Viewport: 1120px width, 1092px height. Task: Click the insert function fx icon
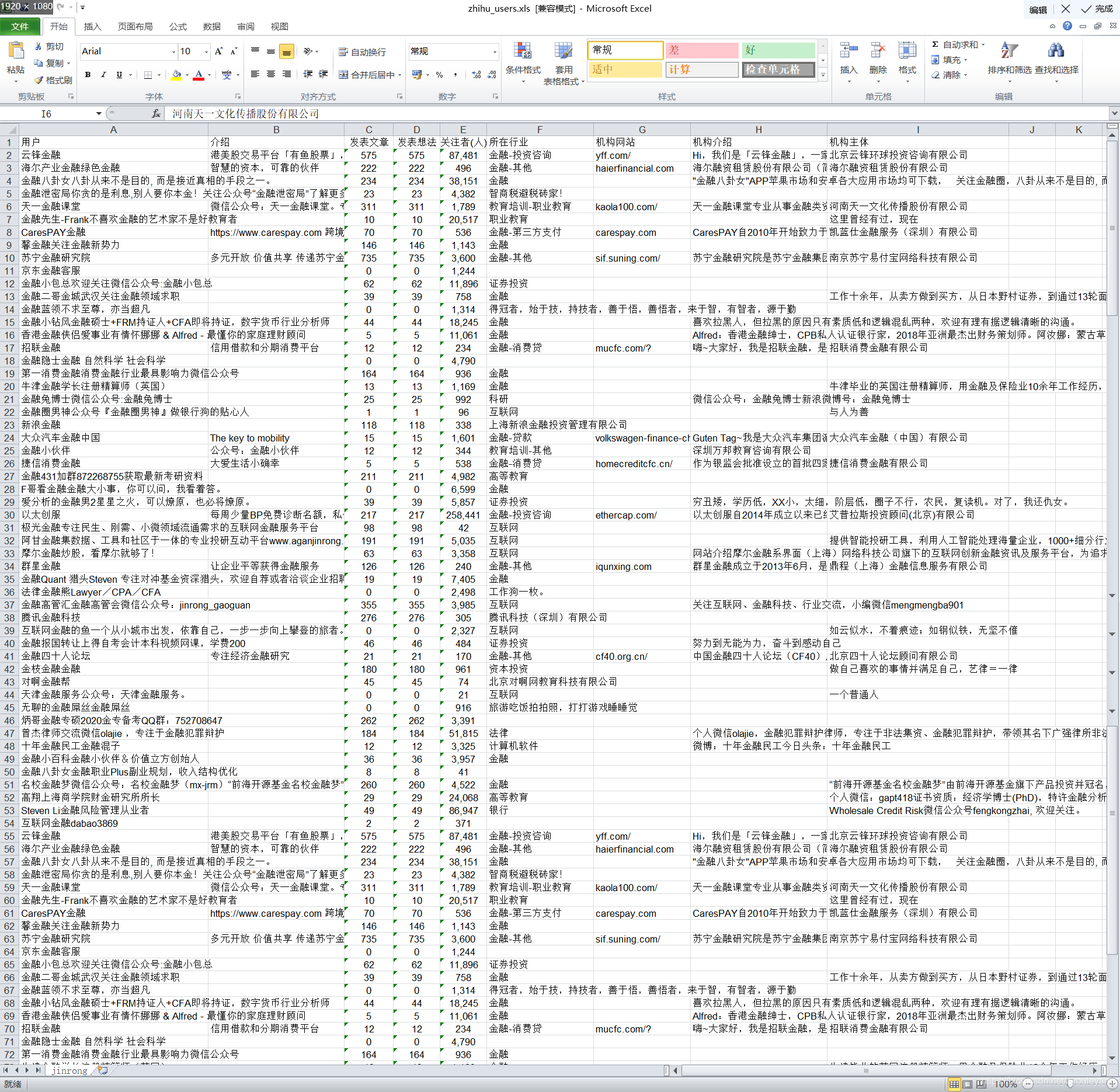pyautogui.click(x=156, y=114)
